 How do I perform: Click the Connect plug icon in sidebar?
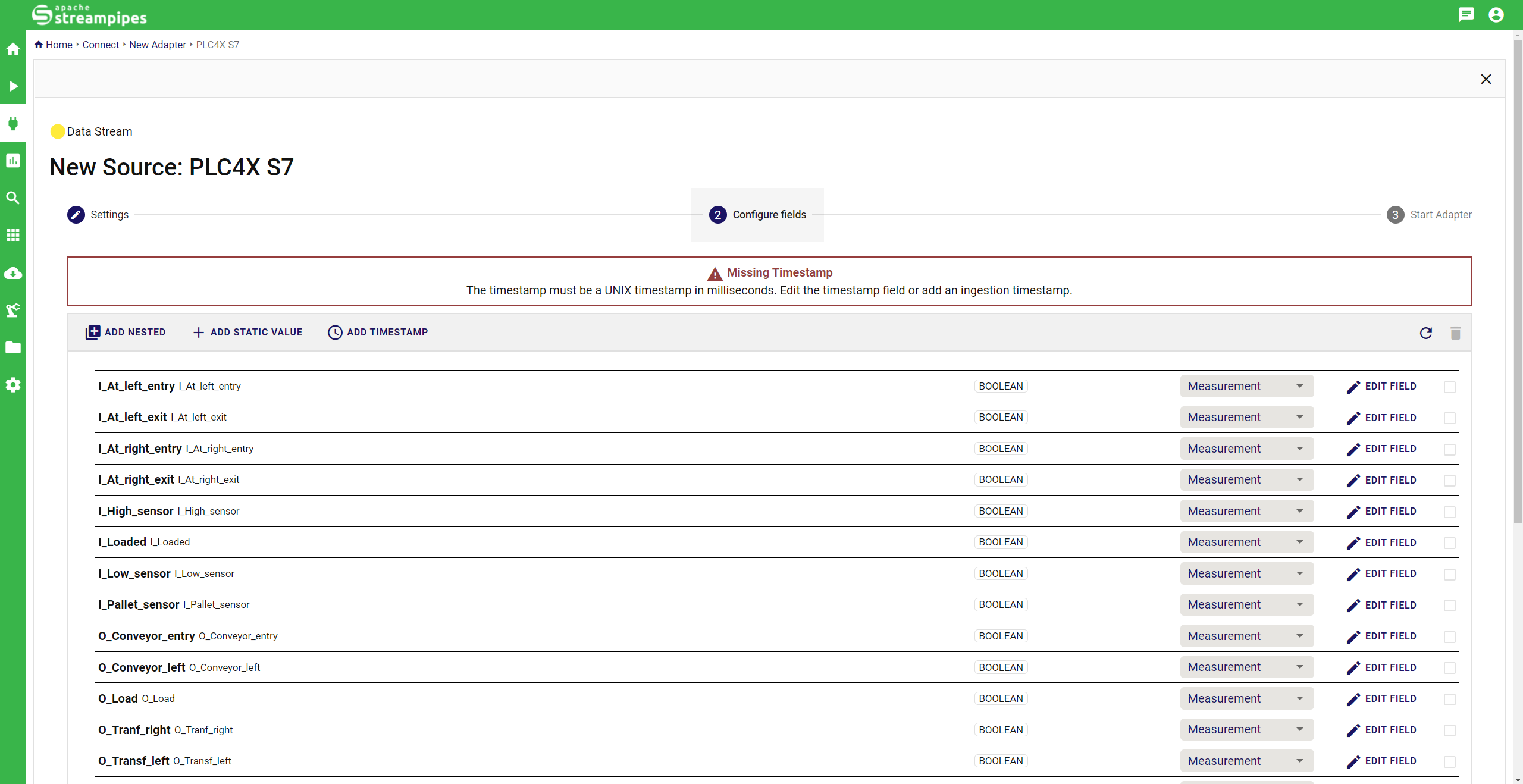(13, 124)
